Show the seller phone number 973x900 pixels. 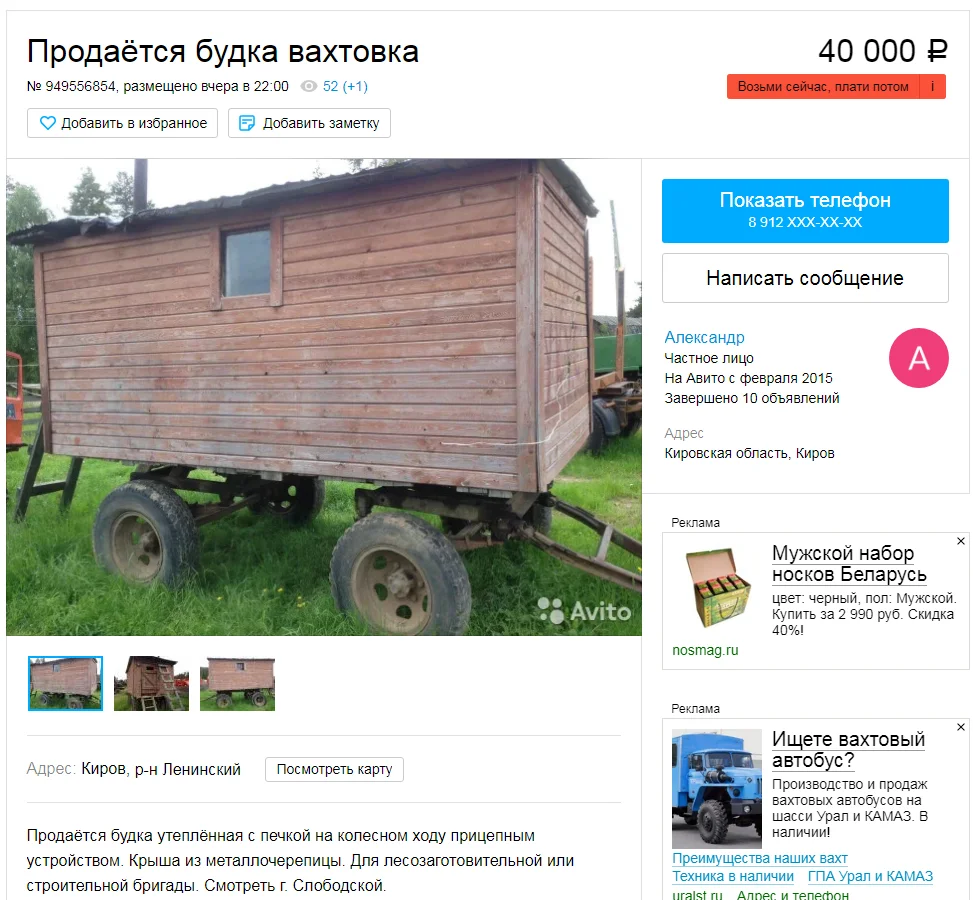click(805, 210)
